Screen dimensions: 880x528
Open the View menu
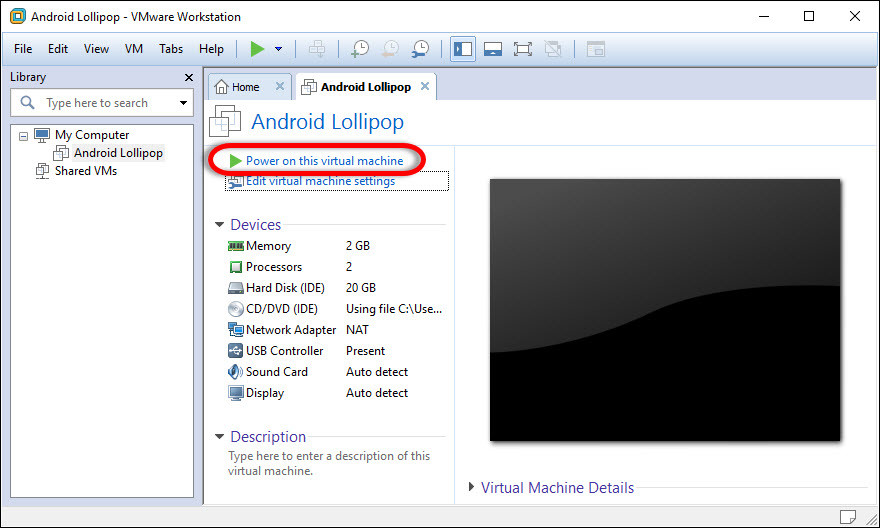[97, 49]
